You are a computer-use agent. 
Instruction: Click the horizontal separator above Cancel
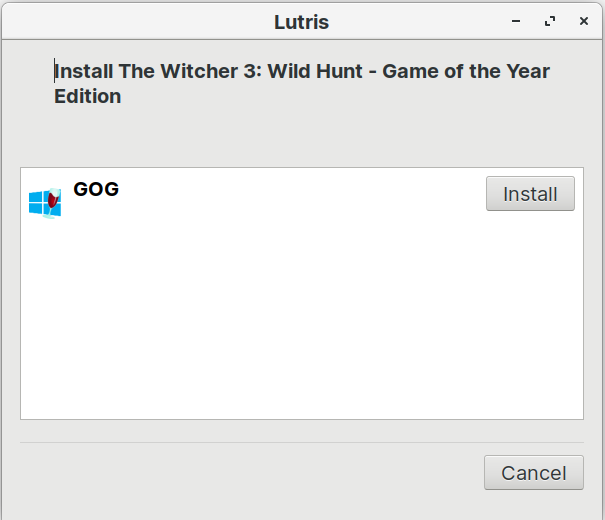click(x=300, y=442)
